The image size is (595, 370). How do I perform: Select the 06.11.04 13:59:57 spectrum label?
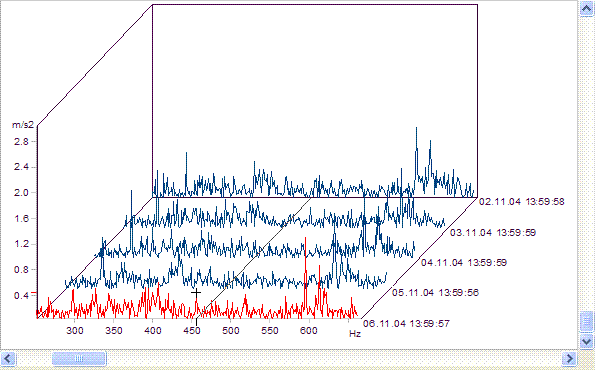coord(406,323)
